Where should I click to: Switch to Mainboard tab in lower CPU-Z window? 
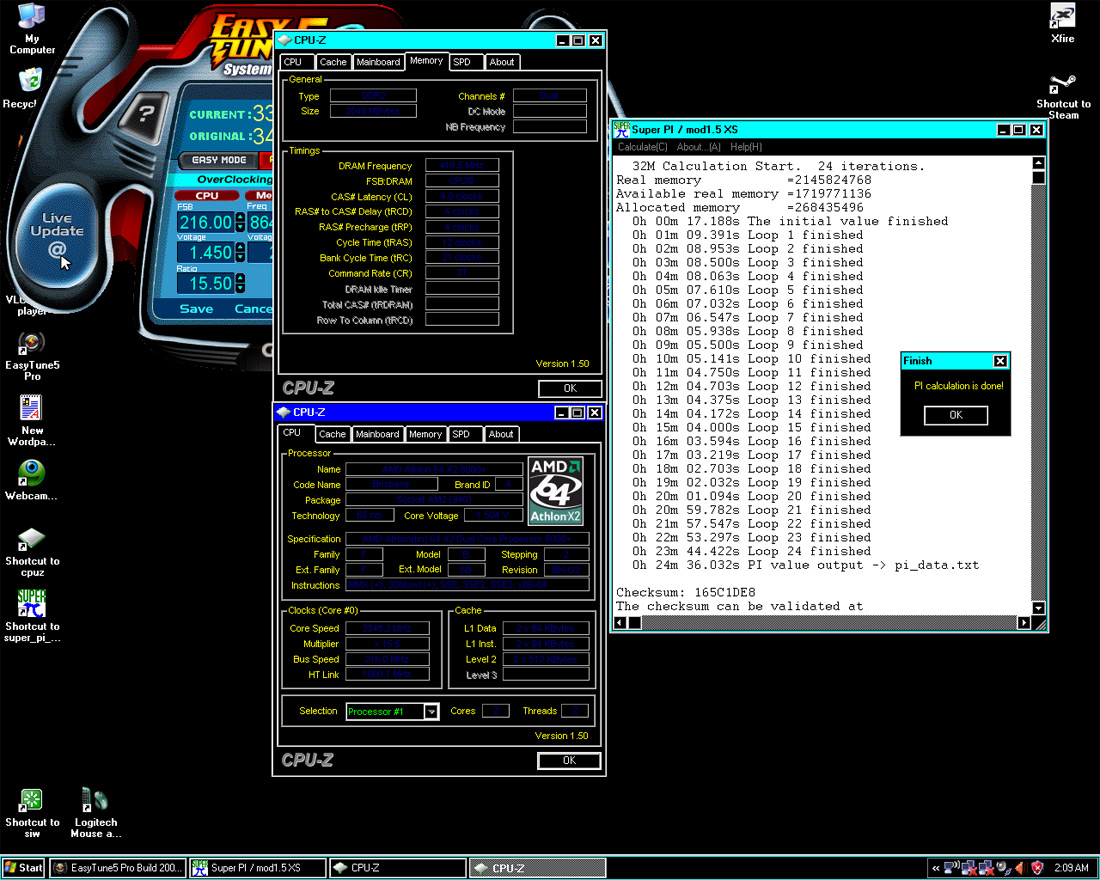[x=377, y=434]
